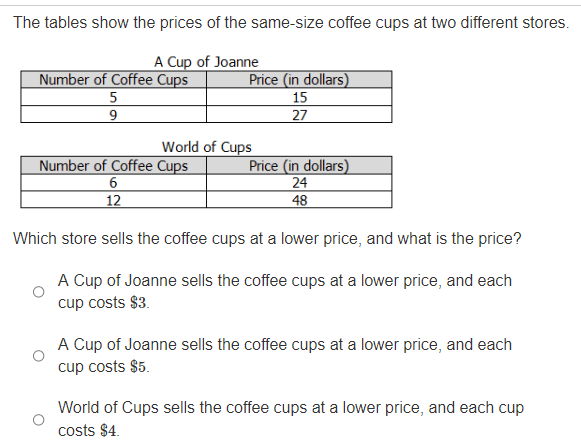Click the cell showing 6 coffee cups
Image resolution: width=581 pixels, height=447 pixels.
[113, 182]
